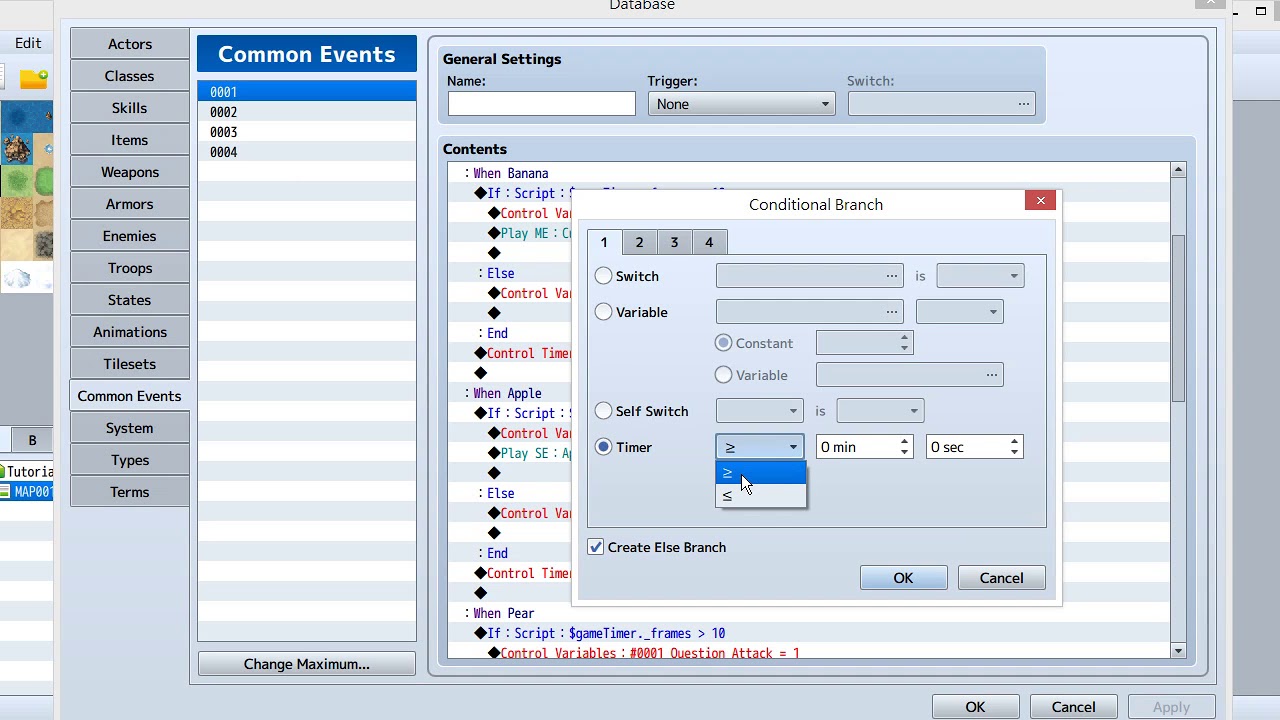Select common event 0002 in the list
Viewport: 1280px width, 720px height.
306,112
